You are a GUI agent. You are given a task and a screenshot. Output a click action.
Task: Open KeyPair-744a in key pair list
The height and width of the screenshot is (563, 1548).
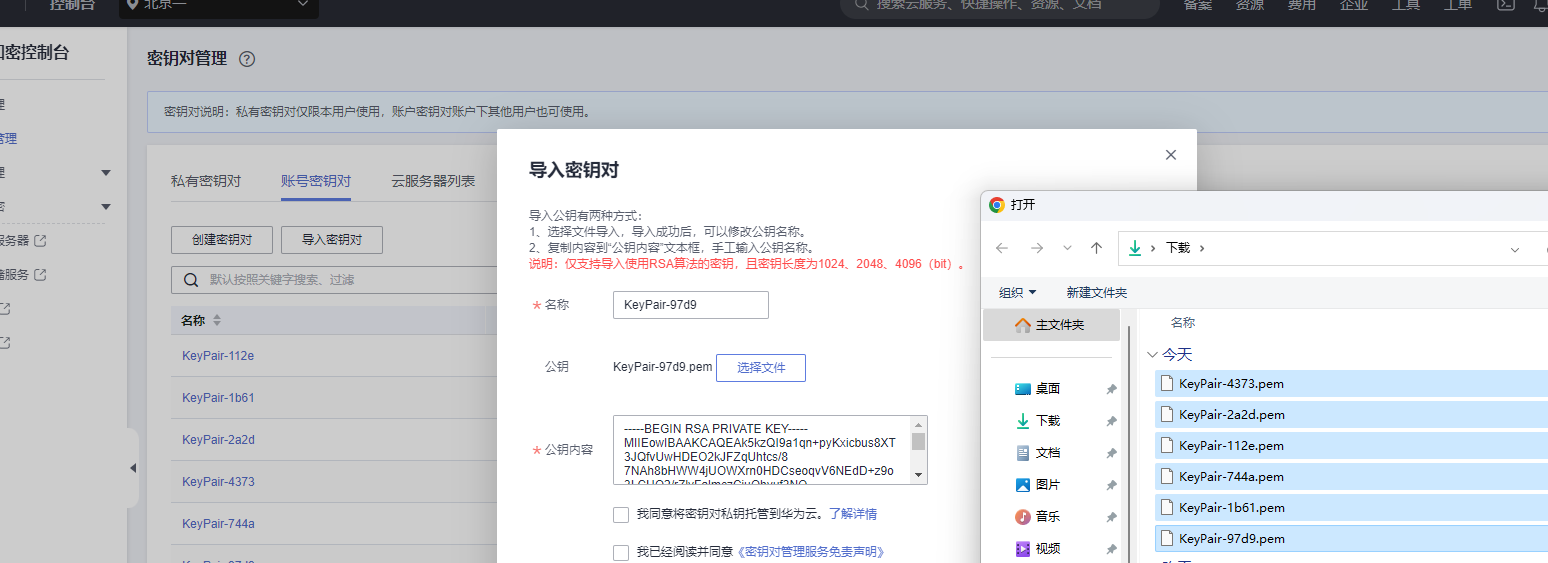(218, 524)
